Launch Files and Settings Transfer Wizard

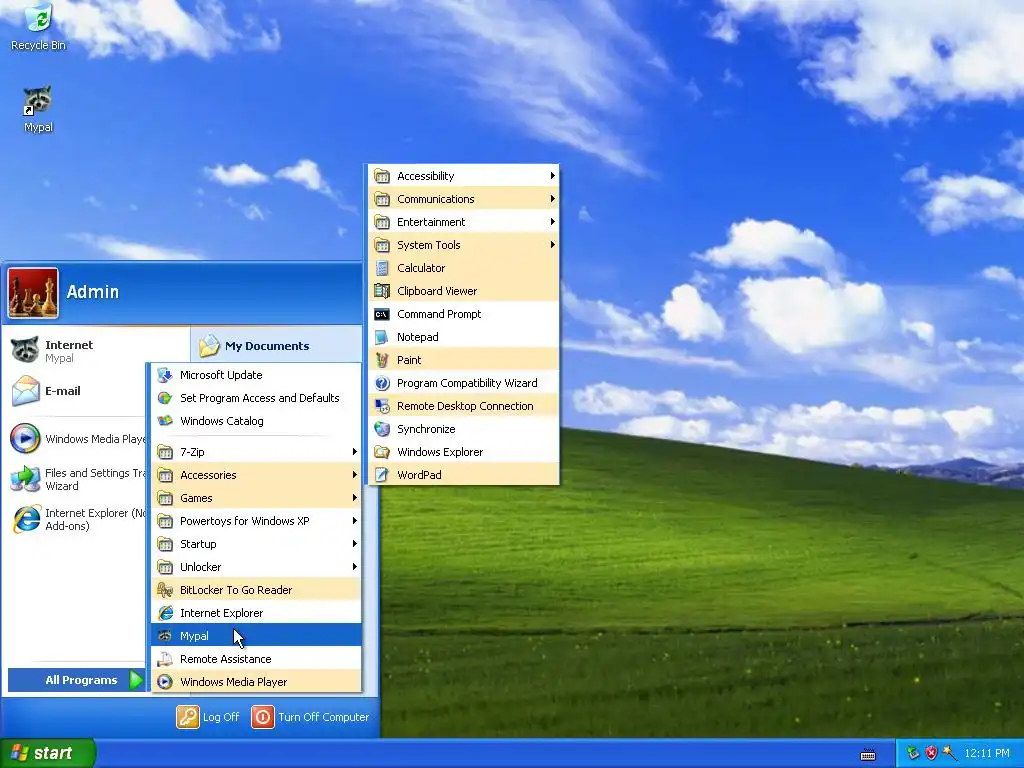pyautogui.click(x=78, y=479)
